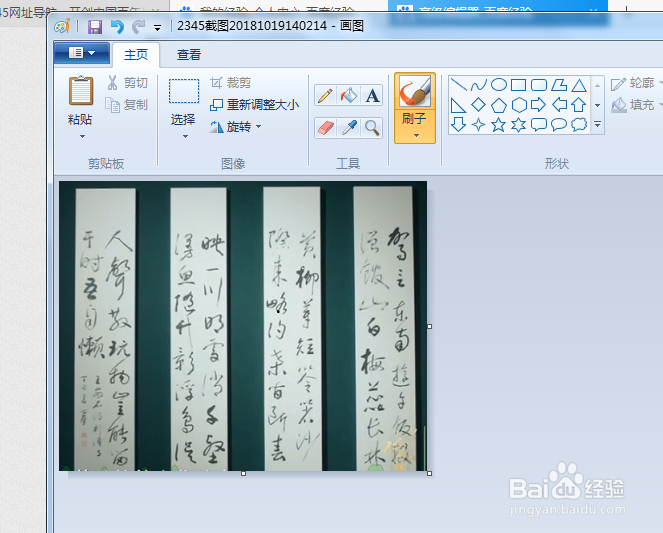Choose the Left arrow shape
Viewport: 663px width, 533px height.
(x=559, y=105)
